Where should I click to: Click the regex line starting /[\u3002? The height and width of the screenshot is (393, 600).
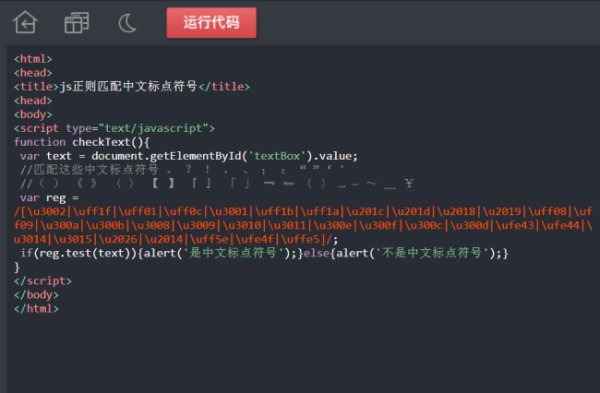pos(303,212)
